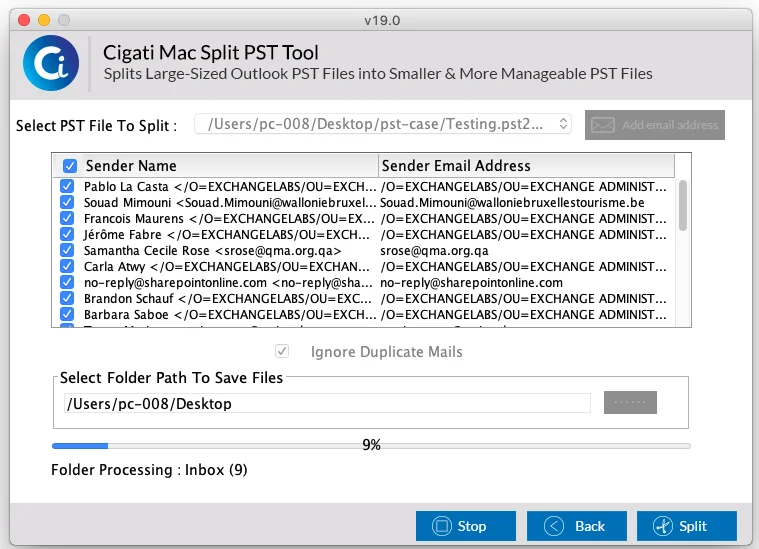Select no-reply@sharepointonline.com email address cell
Viewport: 759px width, 549px height.
[471, 283]
